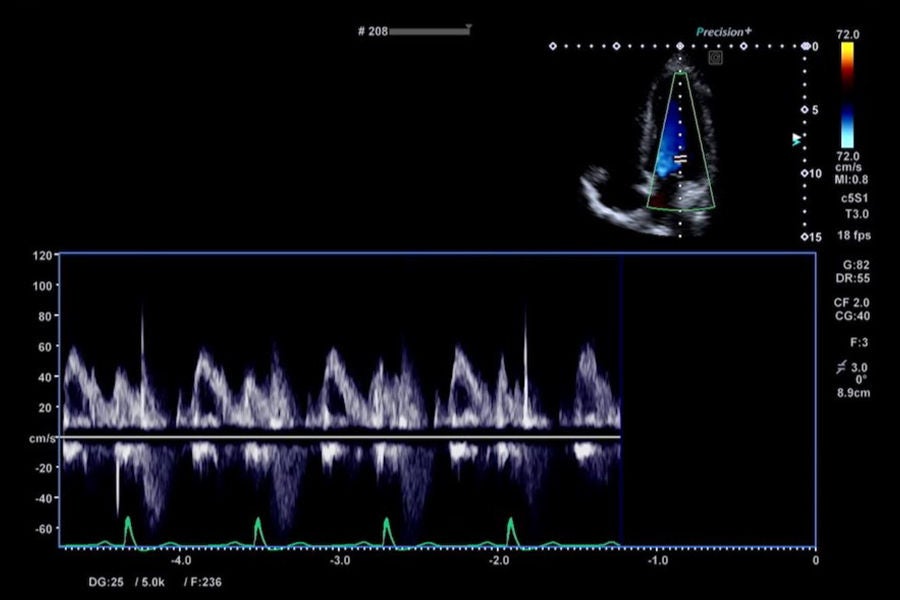Click the white Doppler baseline line

point(340,437)
